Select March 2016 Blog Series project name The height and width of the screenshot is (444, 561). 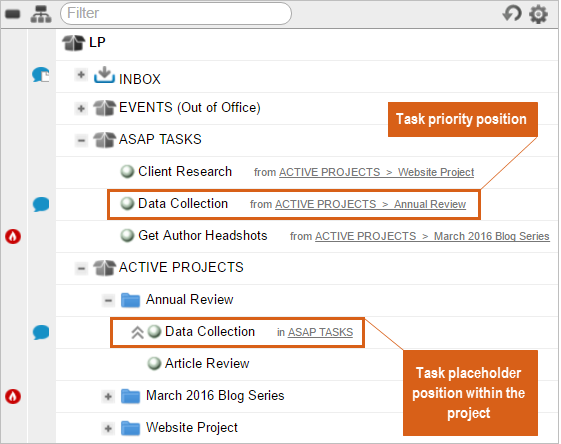pyautogui.click(x=215, y=395)
